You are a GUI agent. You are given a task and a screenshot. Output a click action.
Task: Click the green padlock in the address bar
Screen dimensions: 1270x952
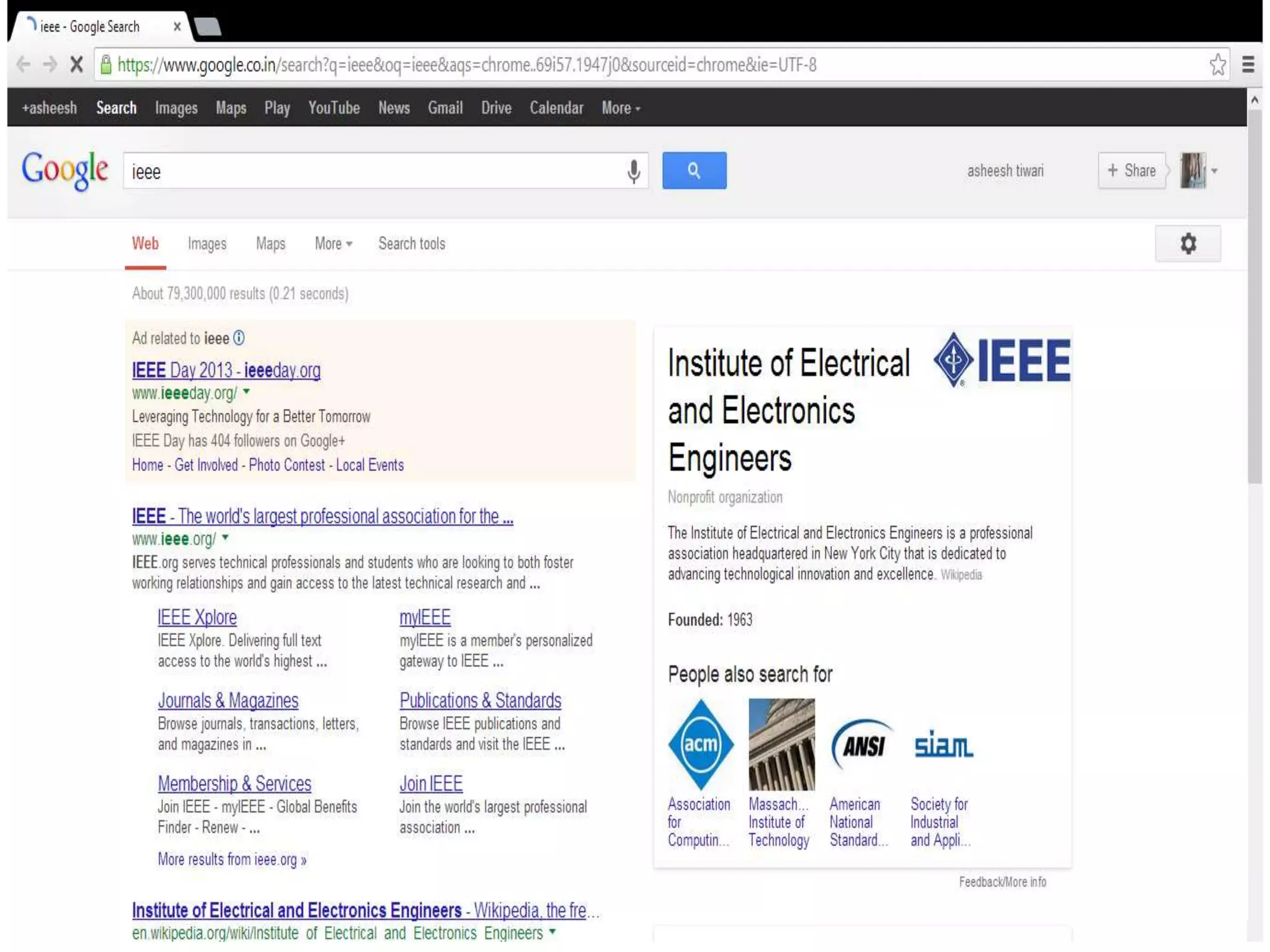coord(106,64)
